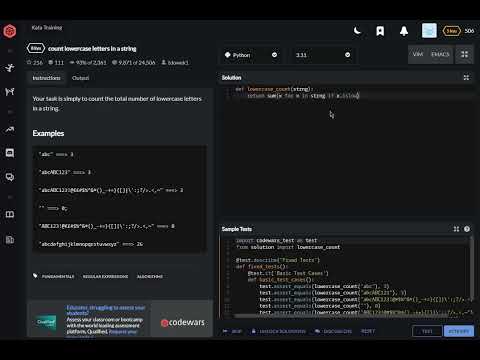Toggle fullscreen layout icon next to EMACS
This screenshot has width=480, height=360.
pos(464,54)
